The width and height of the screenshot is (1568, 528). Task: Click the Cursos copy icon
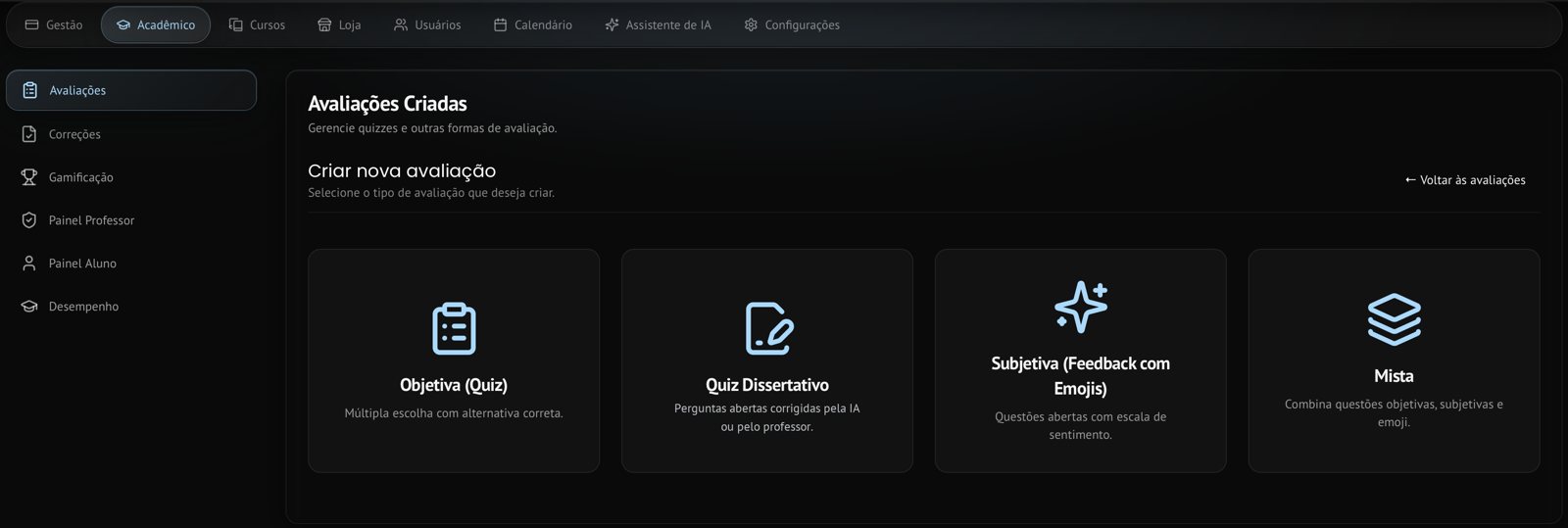coord(236,24)
